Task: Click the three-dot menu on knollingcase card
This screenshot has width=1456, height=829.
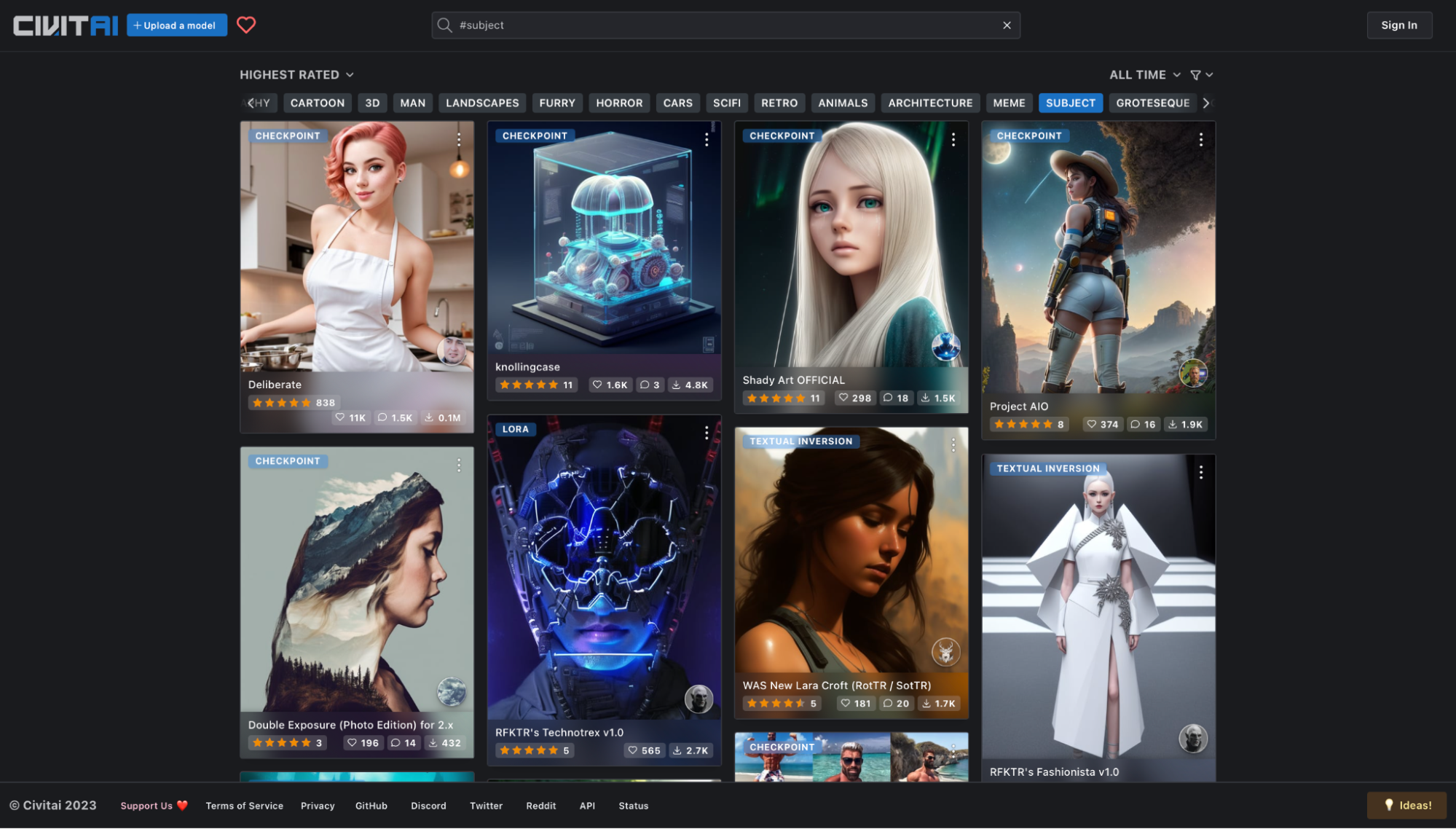Action: pos(706,139)
